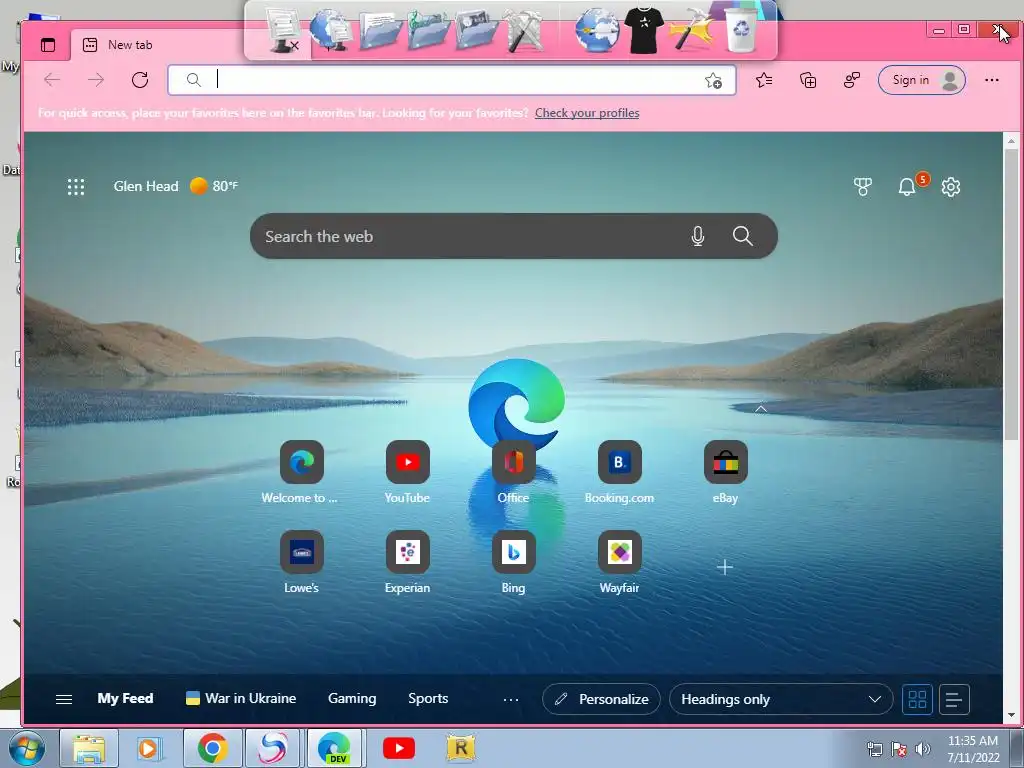The height and width of the screenshot is (768, 1024).
Task: Open the Rewards trophy icon
Action: pyautogui.click(x=863, y=187)
